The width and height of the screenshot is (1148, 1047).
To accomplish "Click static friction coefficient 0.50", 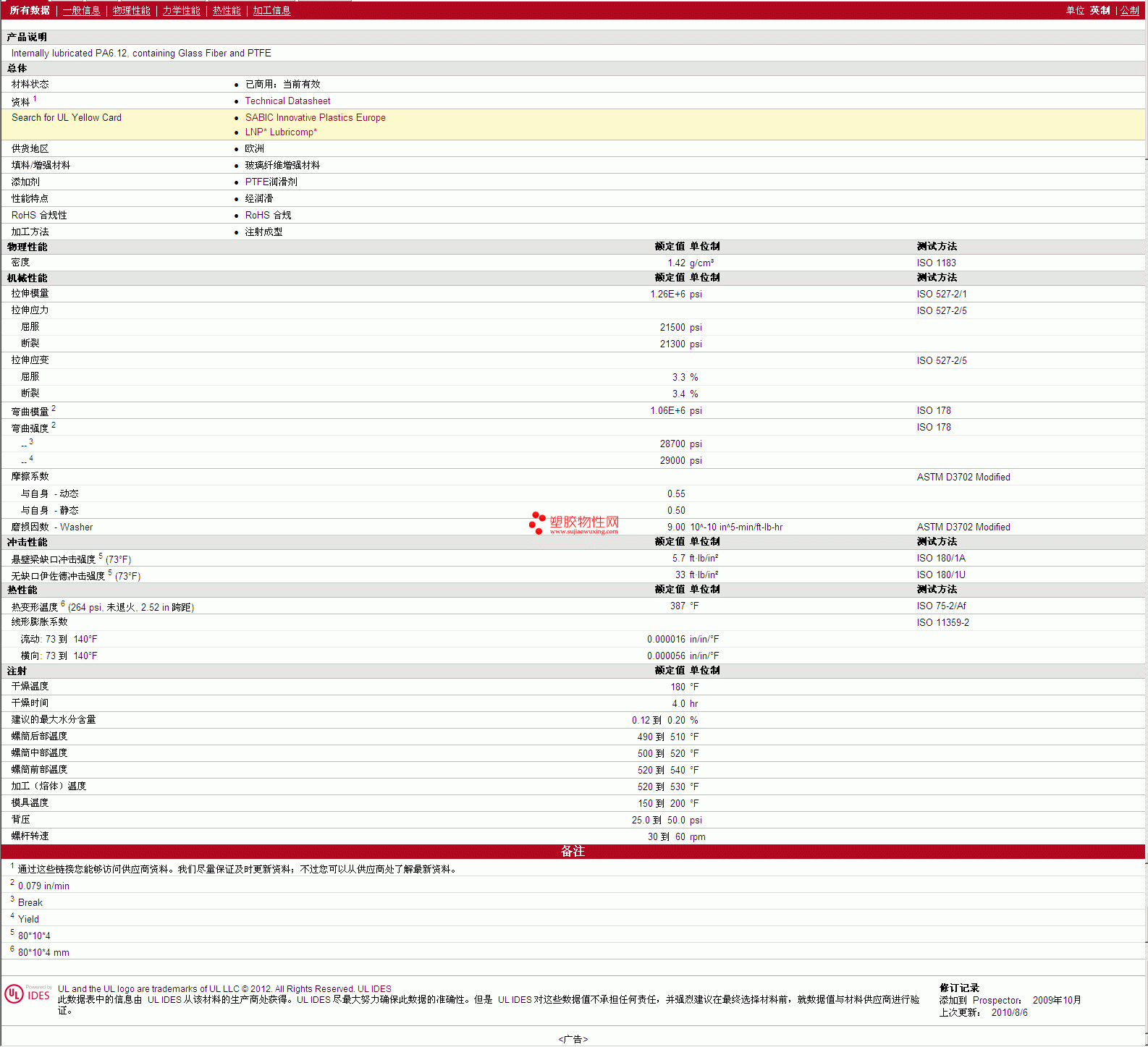I will pyautogui.click(x=676, y=511).
